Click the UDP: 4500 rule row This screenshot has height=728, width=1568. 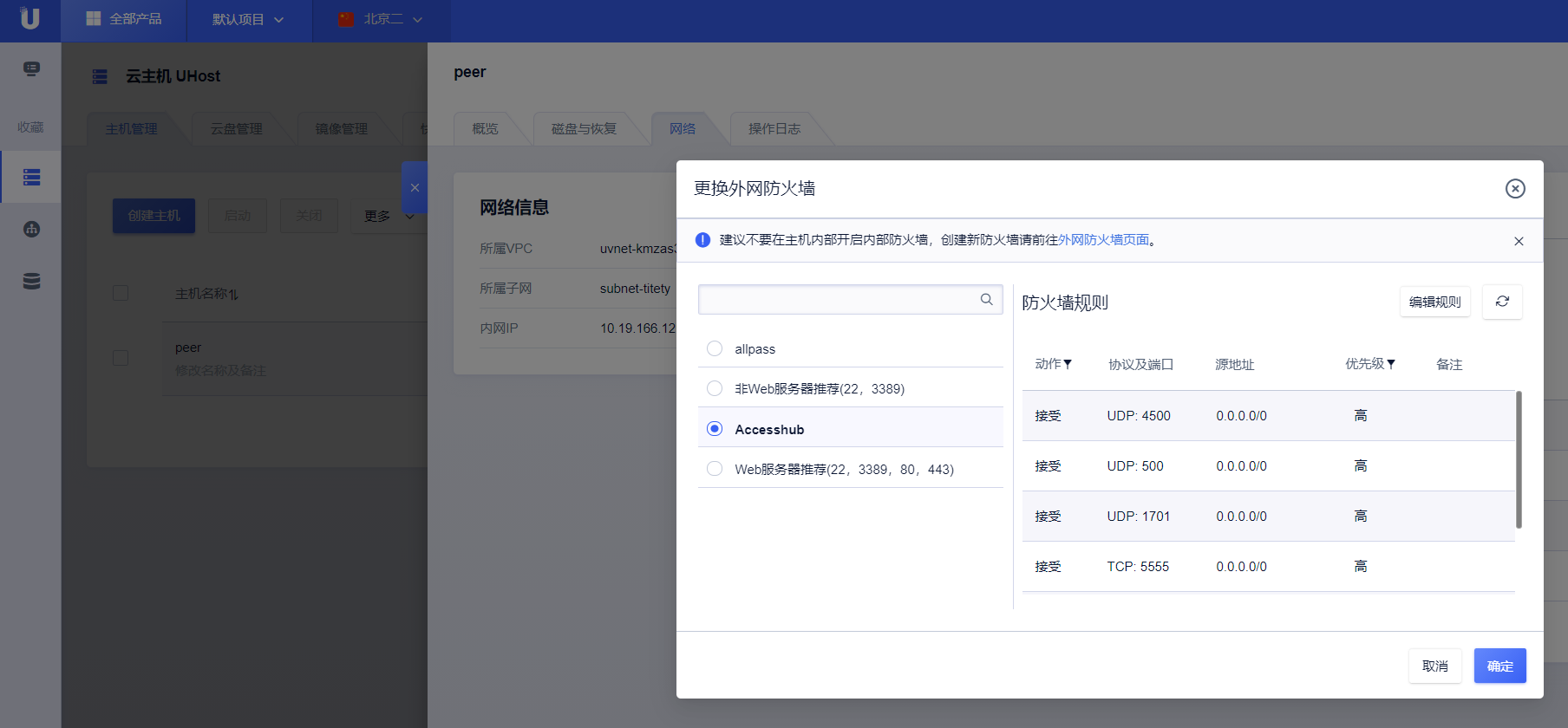[x=1268, y=416]
